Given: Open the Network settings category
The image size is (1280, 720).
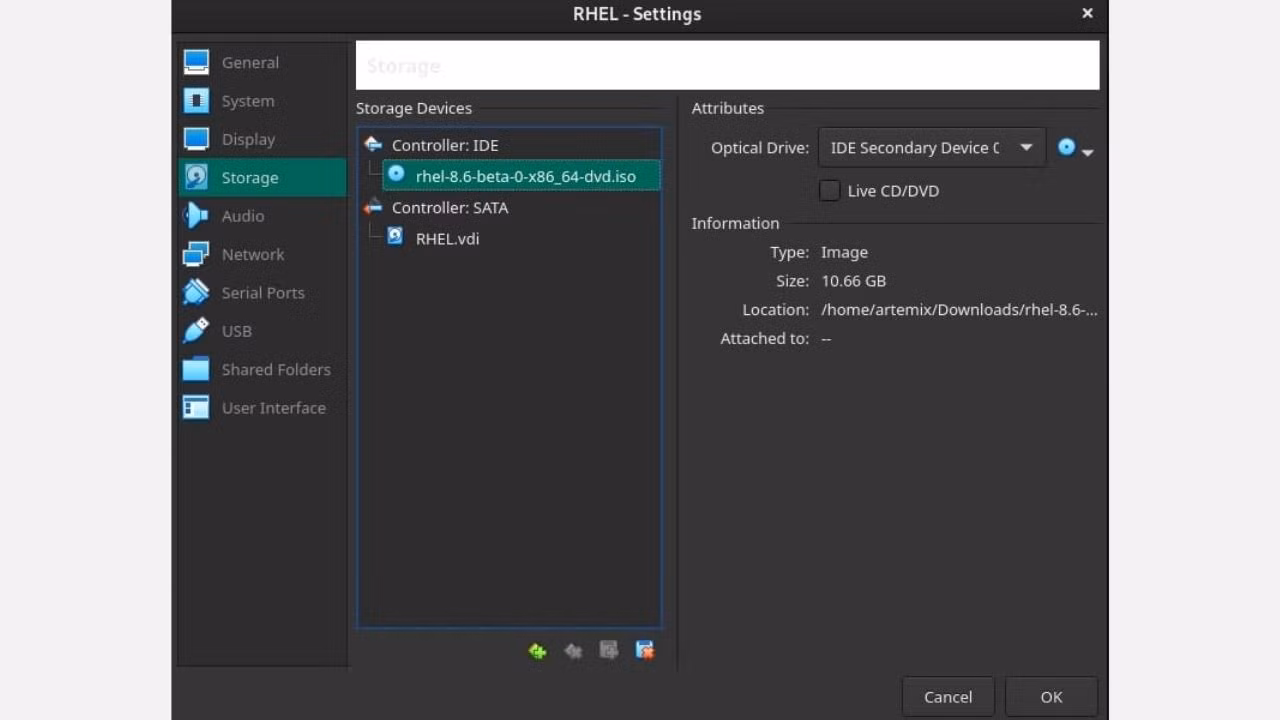Looking at the screenshot, I should point(262,254).
